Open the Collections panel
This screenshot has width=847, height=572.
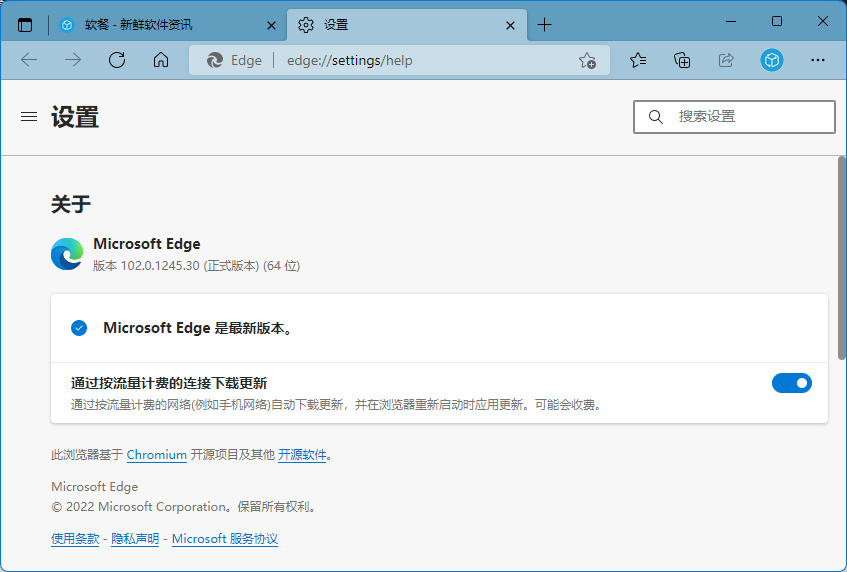pyautogui.click(x=682, y=60)
